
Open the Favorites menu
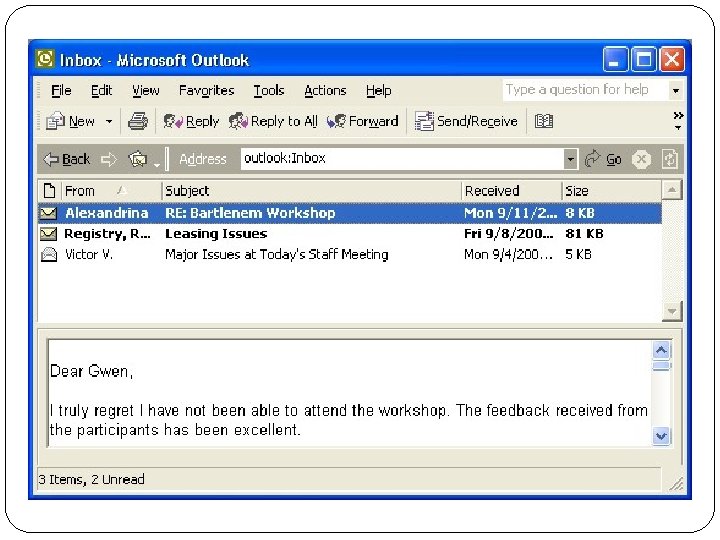click(x=207, y=90)
